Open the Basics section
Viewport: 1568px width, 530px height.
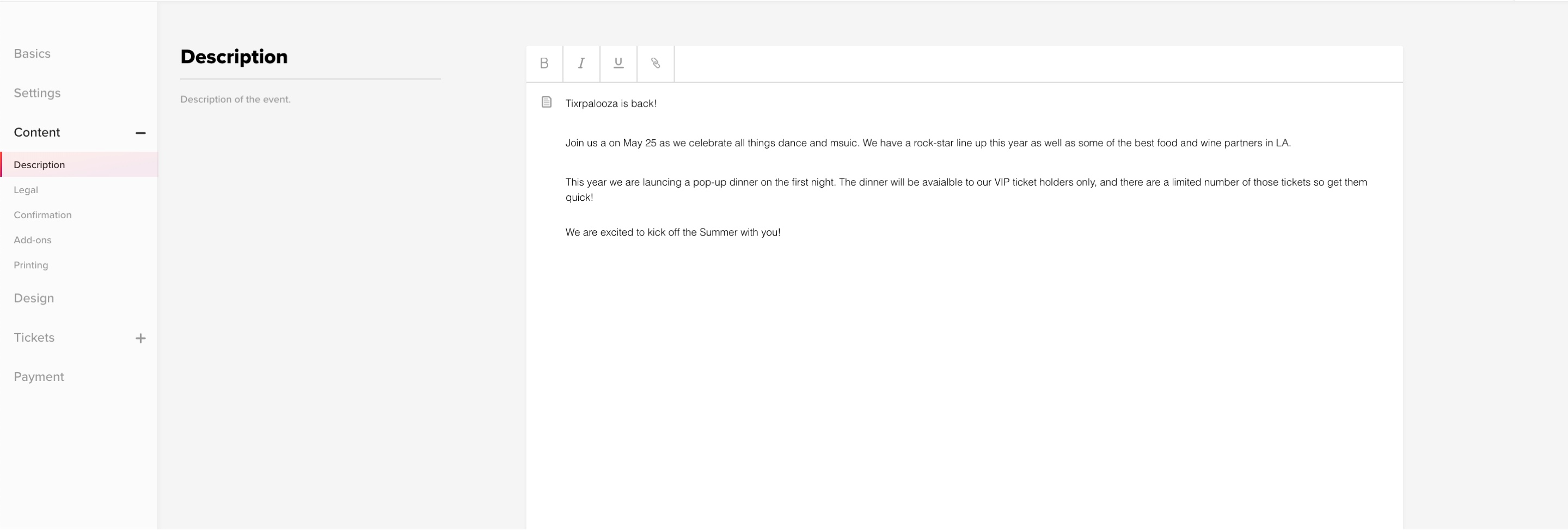click(32, 53)
